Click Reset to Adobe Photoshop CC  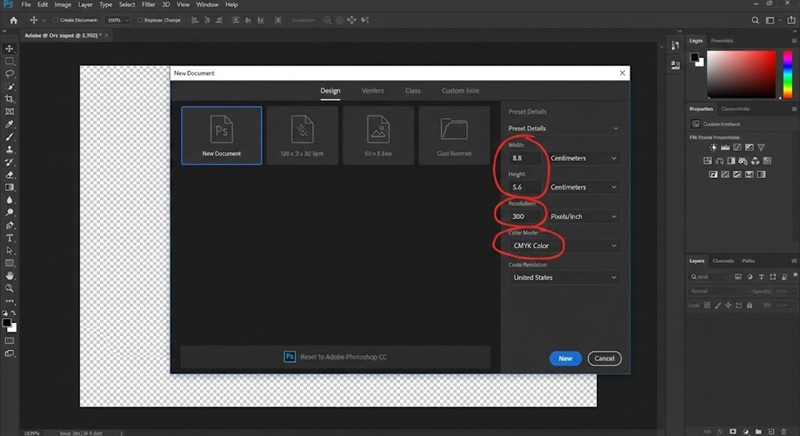click(x=335, y=357)
